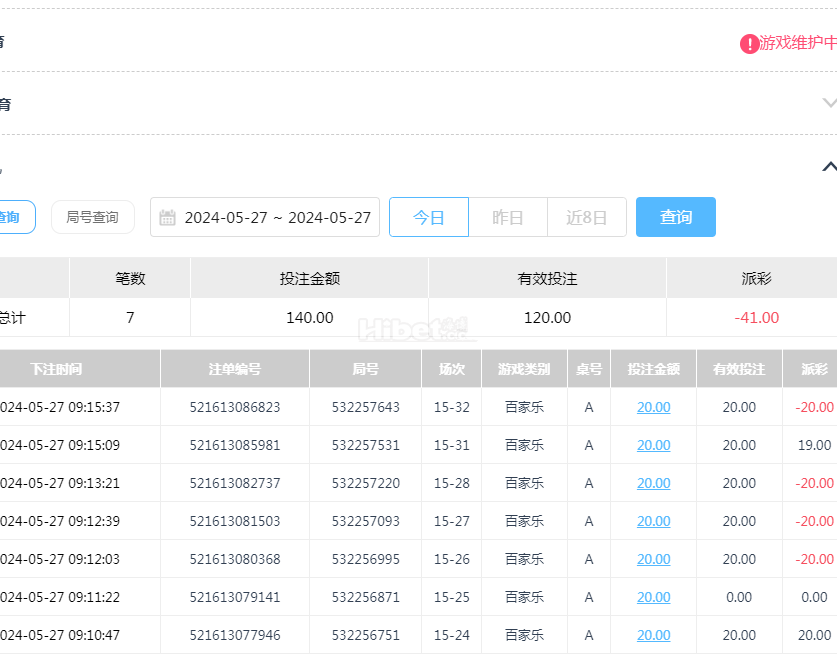This screenshot has height=659, width=837.
Task: Click total valid bet 120.00
Action: tap(547, 317)
